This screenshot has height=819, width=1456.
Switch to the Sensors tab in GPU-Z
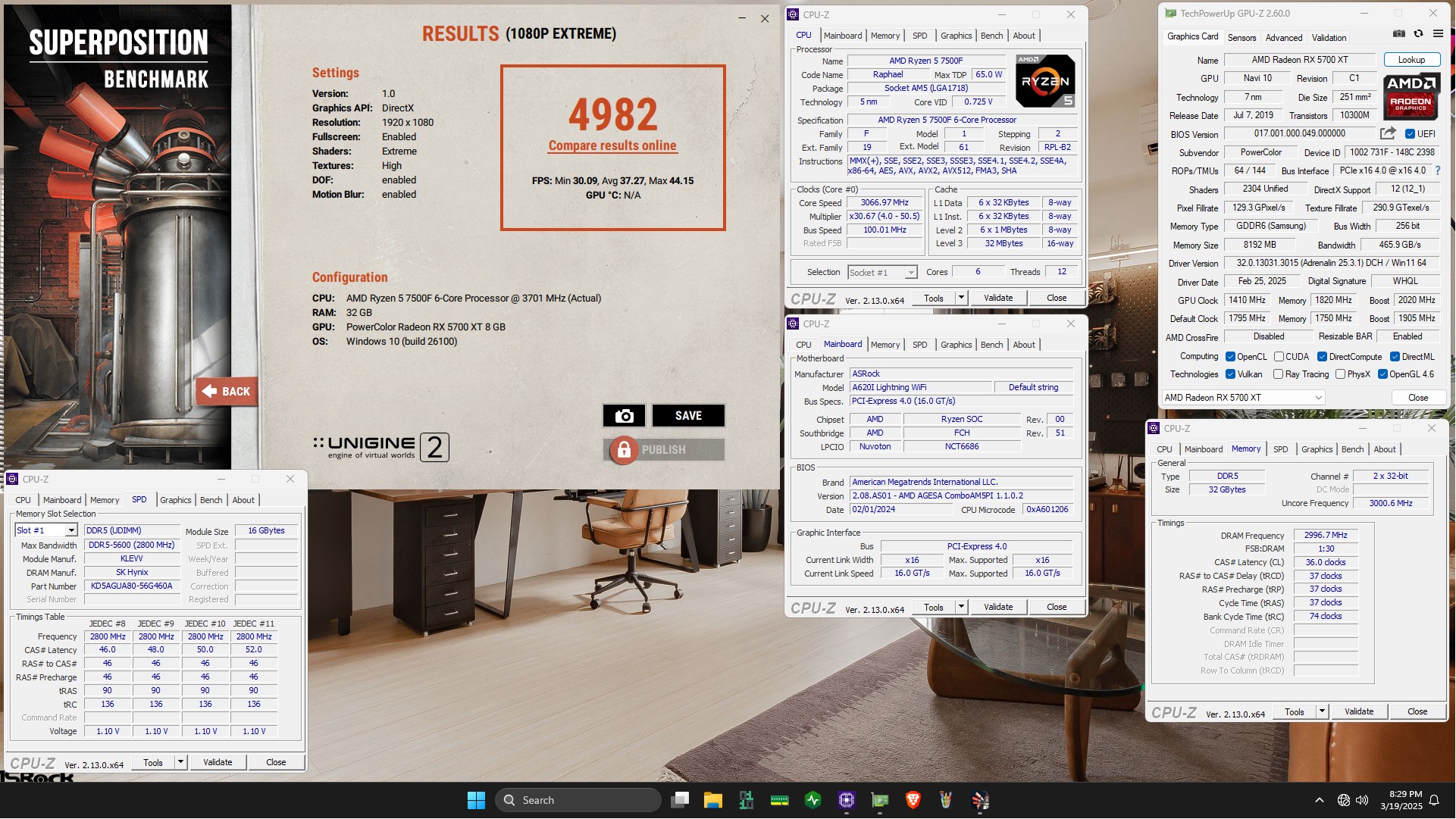pos(1242,37)
